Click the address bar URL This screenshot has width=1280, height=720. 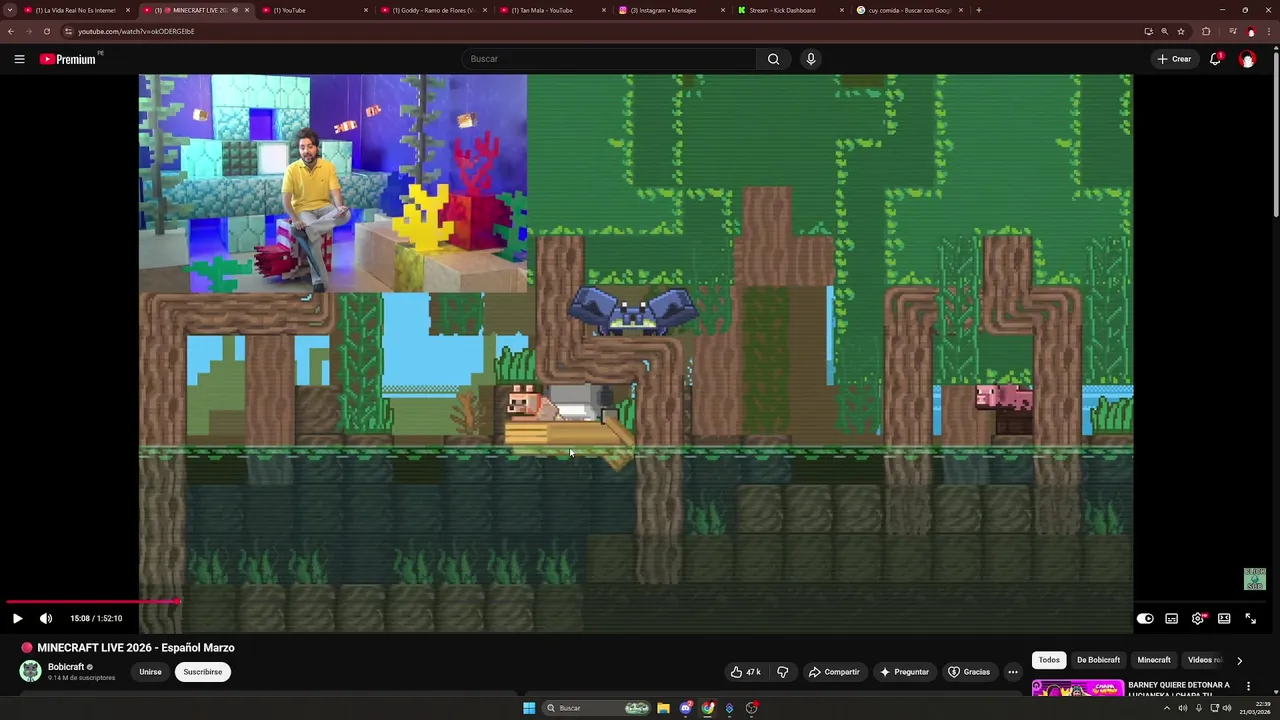tap(136, 31)
